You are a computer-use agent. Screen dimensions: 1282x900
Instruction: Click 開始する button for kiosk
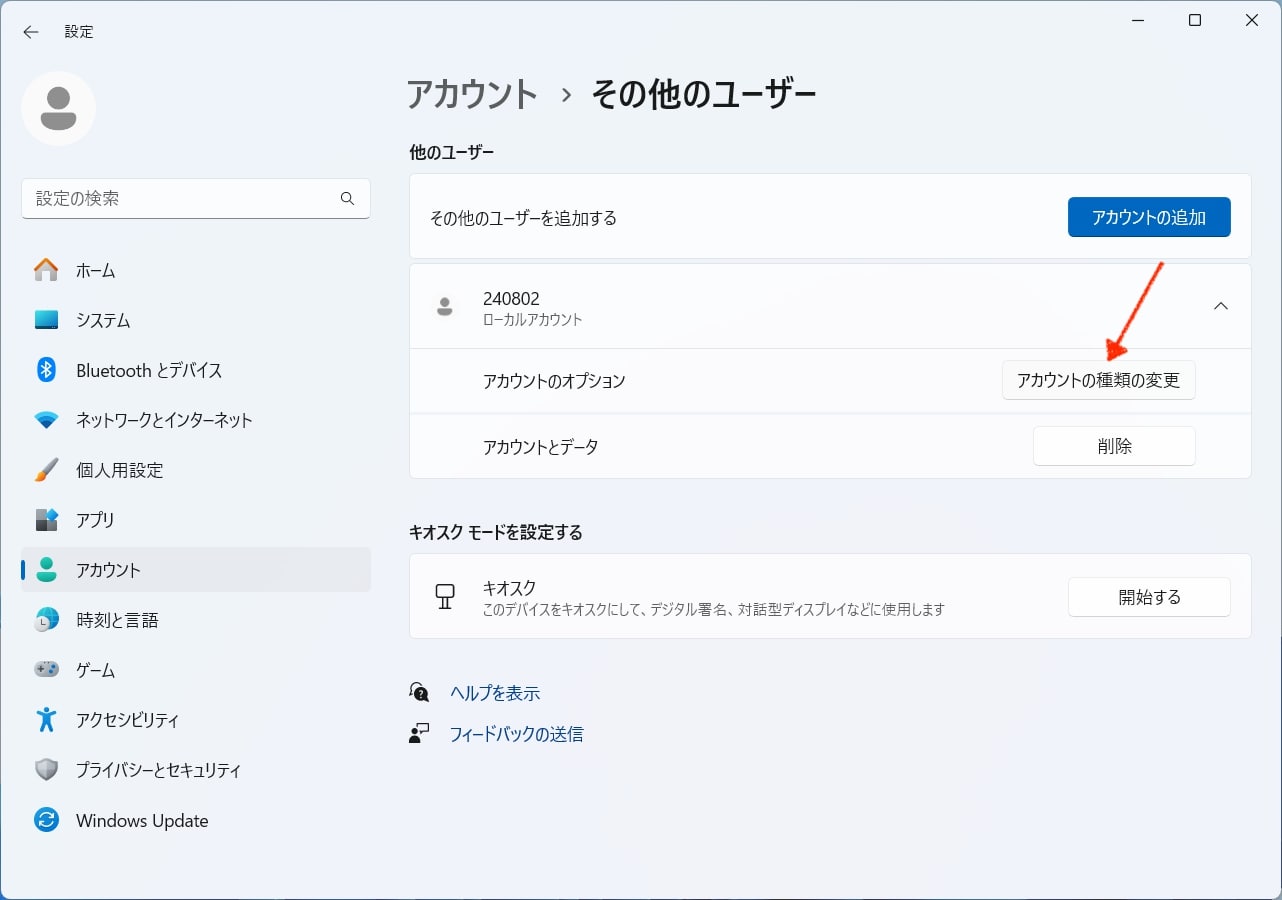coord(1149,597)
